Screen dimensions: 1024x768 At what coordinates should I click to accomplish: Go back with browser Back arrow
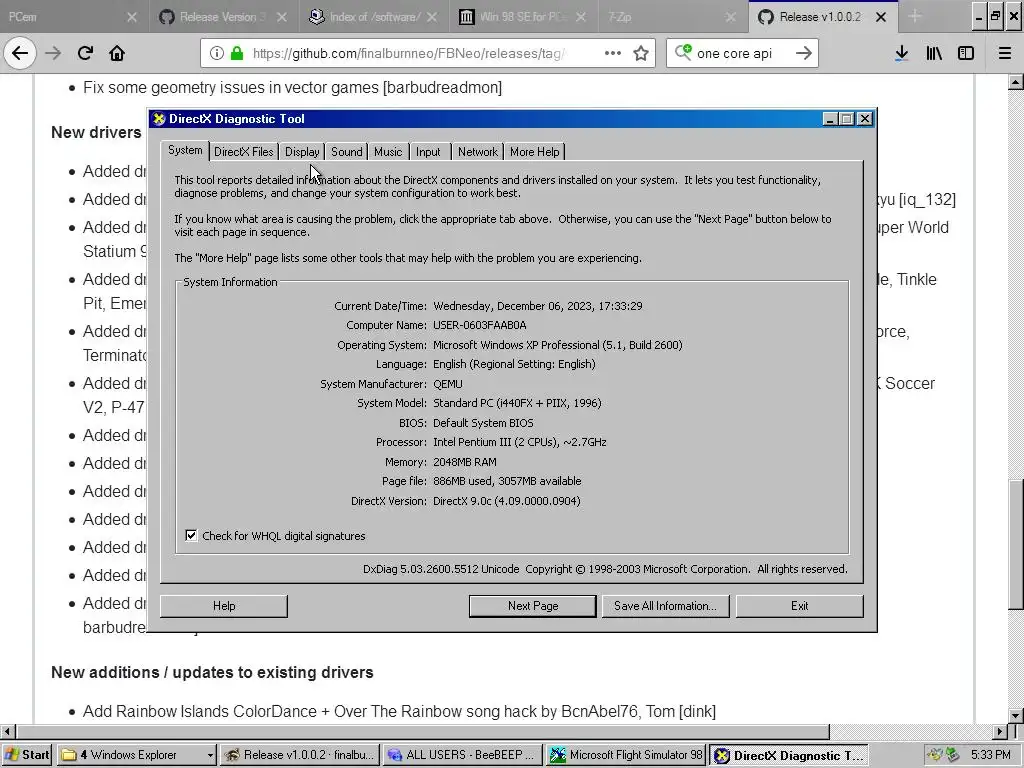coord(20,53)
